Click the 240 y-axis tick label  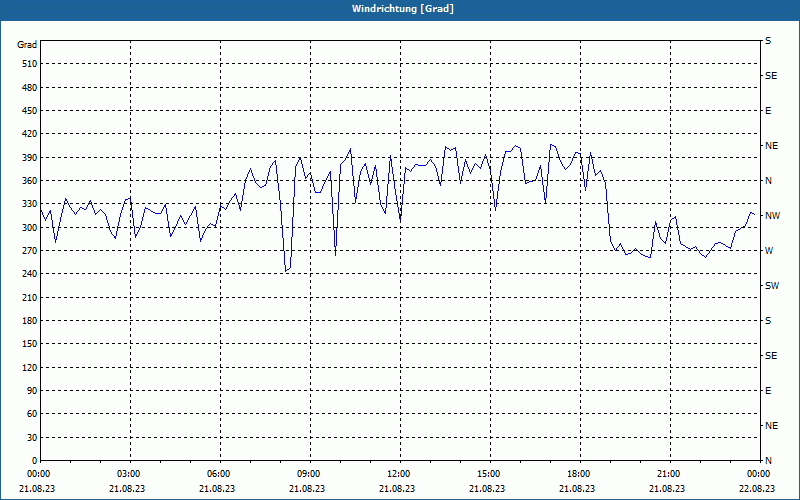click(x=29, y=274)
